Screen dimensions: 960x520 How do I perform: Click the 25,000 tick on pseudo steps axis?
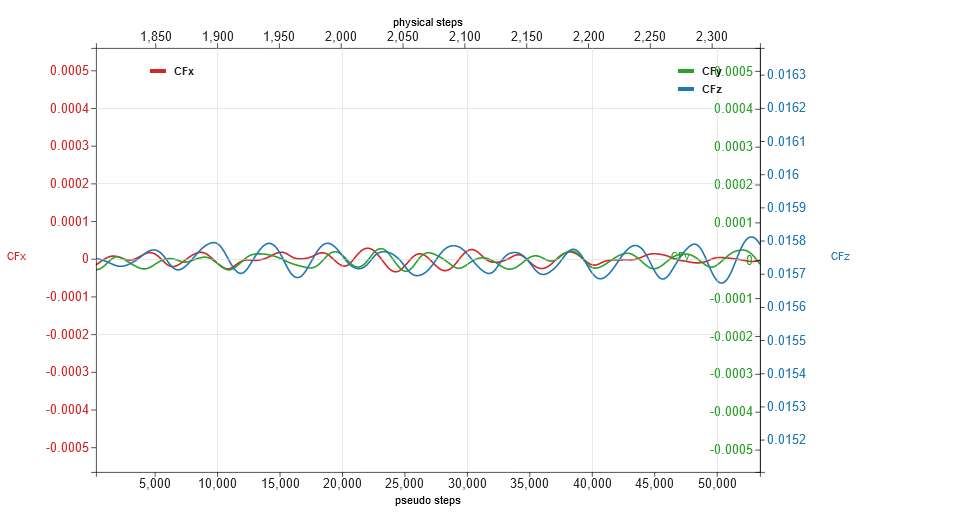point(405,483)
